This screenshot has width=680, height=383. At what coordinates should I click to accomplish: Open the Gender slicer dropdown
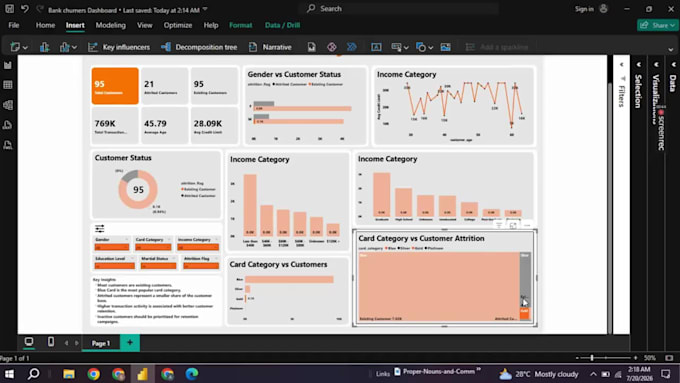(x=112, y=247)
